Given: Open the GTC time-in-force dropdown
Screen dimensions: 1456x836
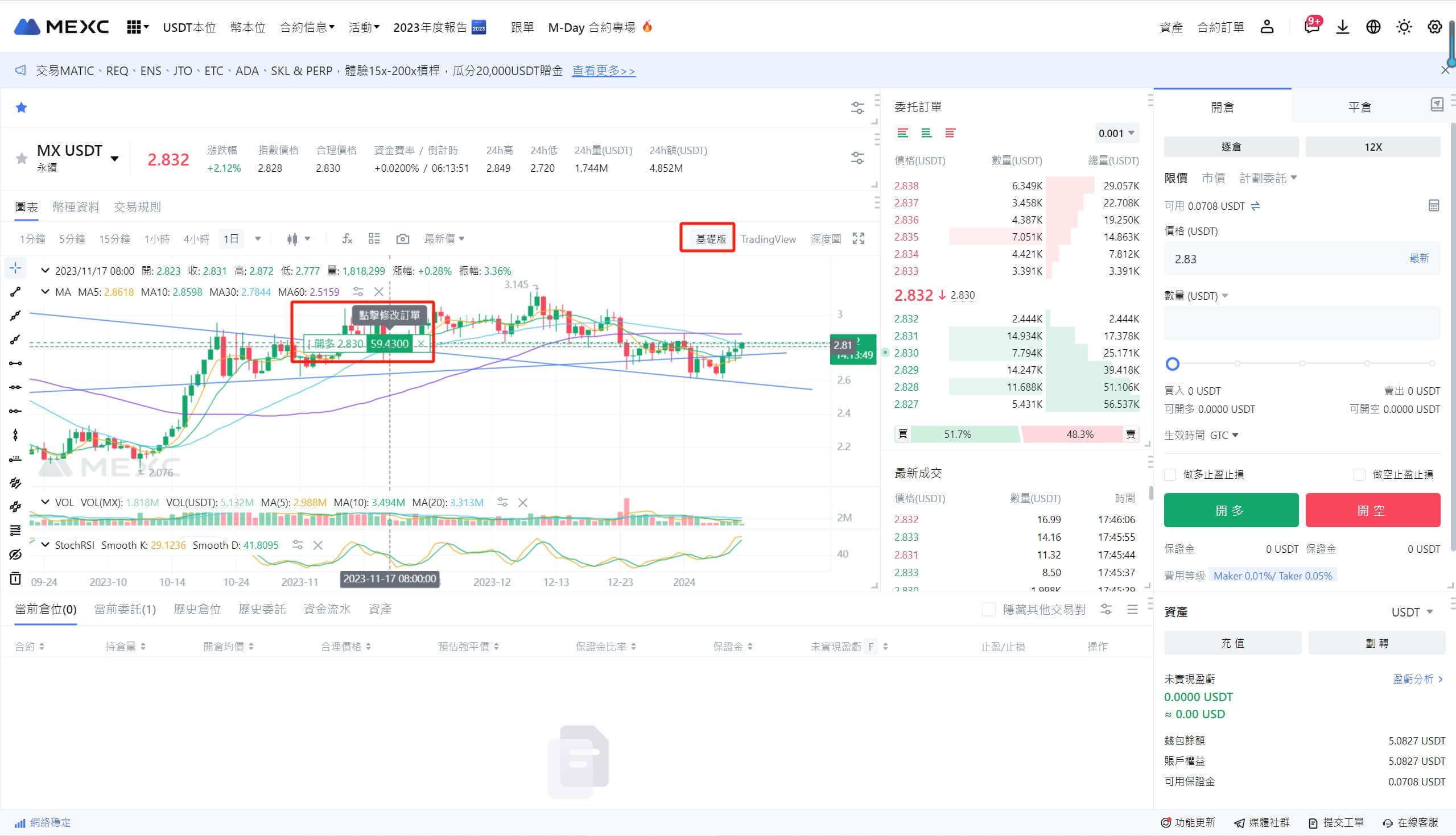Looking at the screenshot, I should click(1224, 435).
